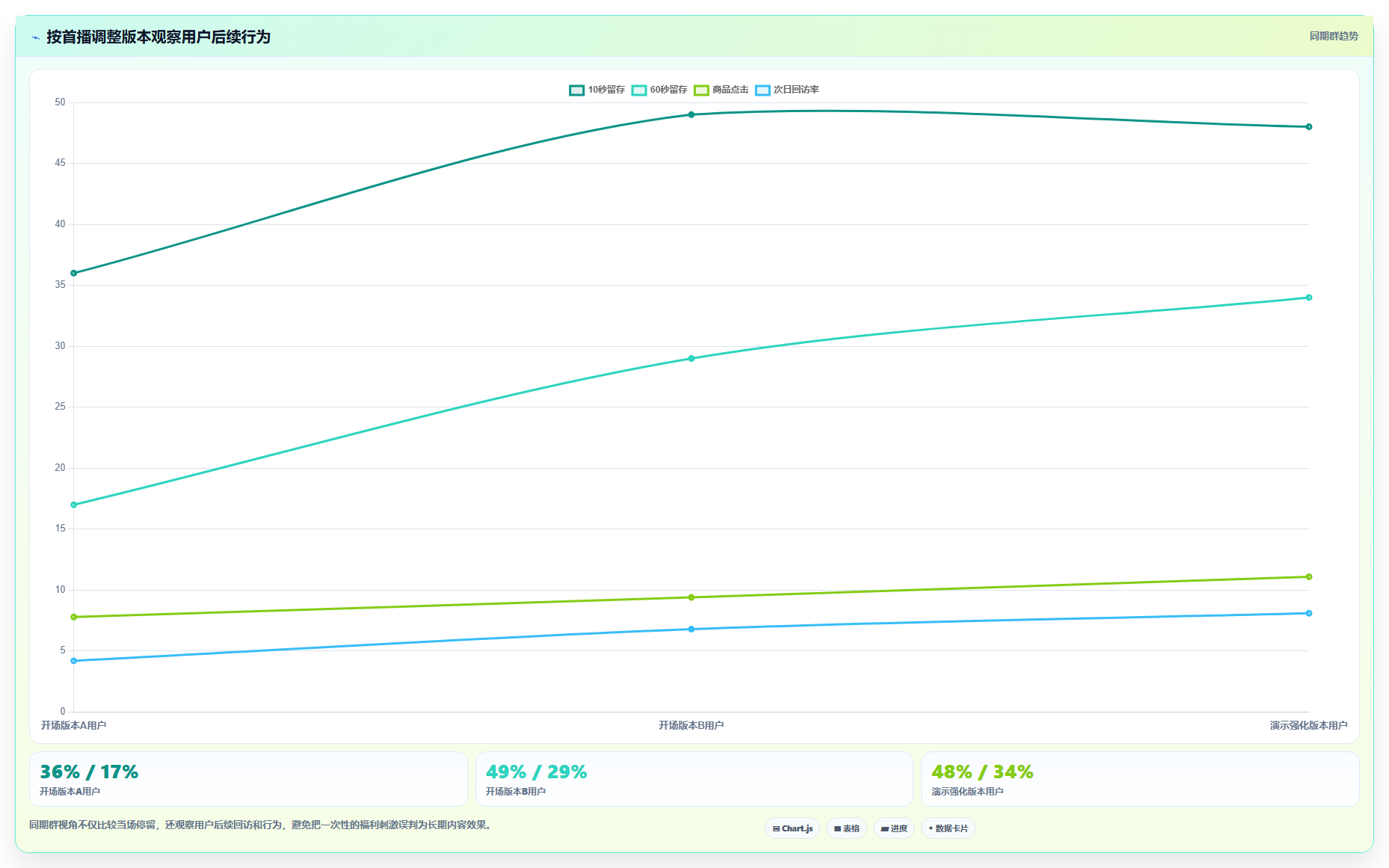This screenshot has width=1389, height=868.
Task: Select the 10秒留存 point for 演示强化版本用户
Action: click(x=1308, y=127)
